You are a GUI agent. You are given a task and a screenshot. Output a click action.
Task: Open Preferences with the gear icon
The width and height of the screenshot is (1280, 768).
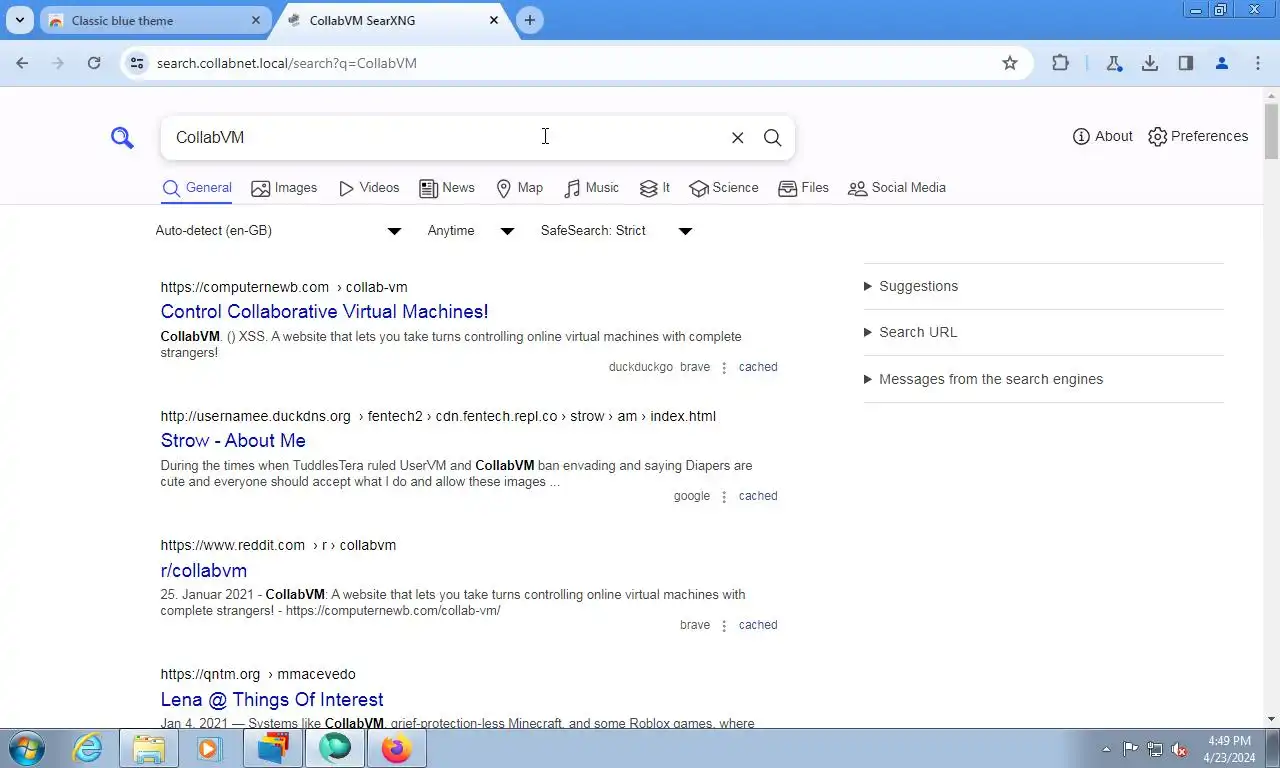[x=1198, y=136]
